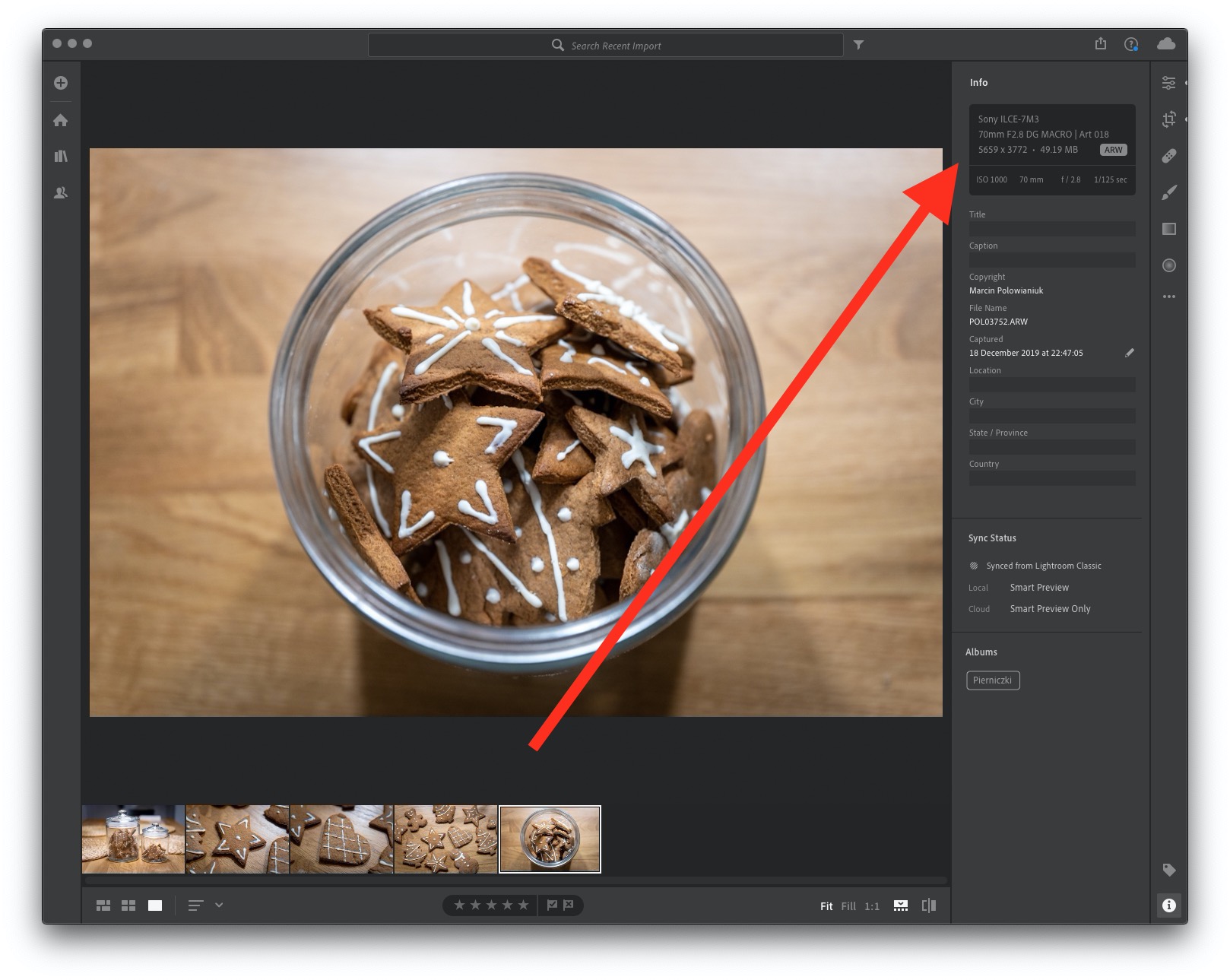Set rating to five stars
The height and width of the screenshot is (980, 1230).
coord(523,905)
